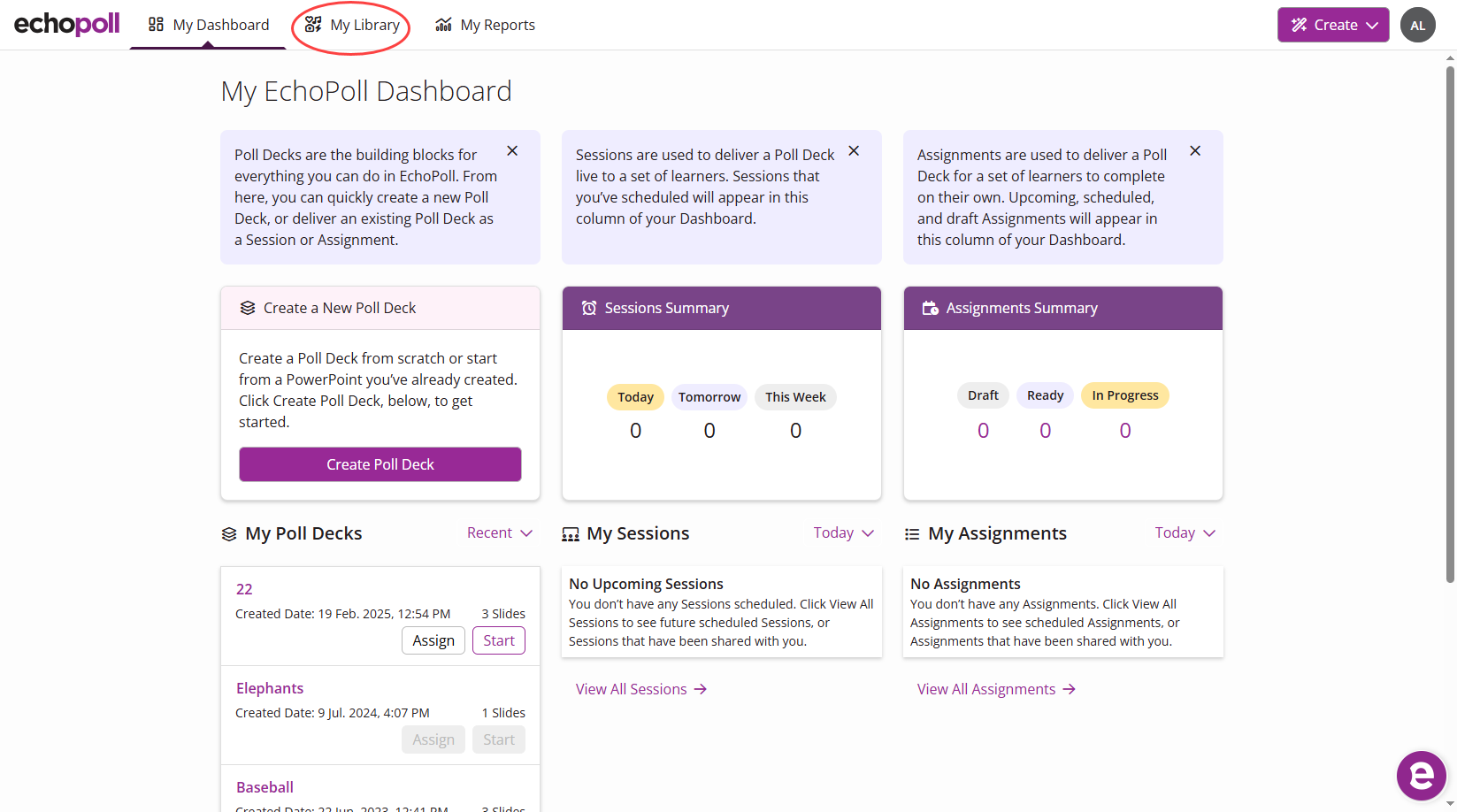Click the My Assignments list icon
This screenshot has height=812, width=1457.
coord(912,534)
